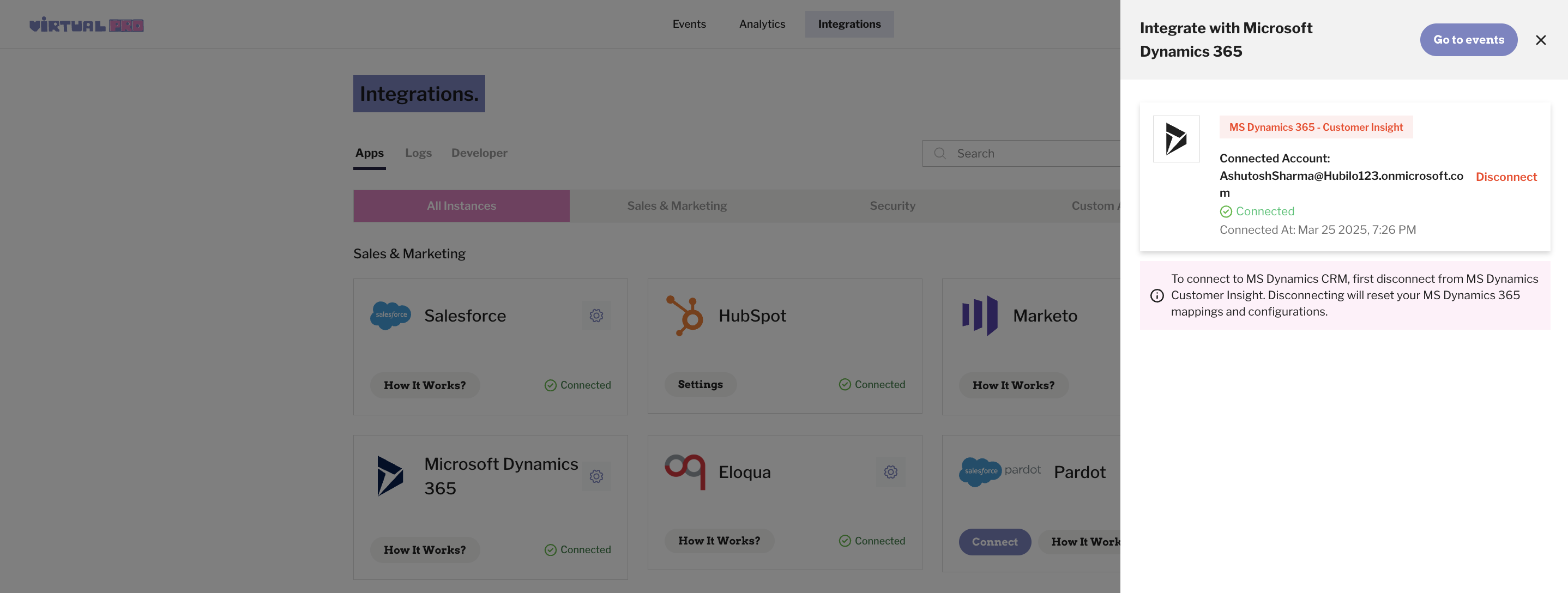This screenshot has height=593, width=1568.
Task: Open Salesforce settings gear icon
Action: tap(596, 316)
